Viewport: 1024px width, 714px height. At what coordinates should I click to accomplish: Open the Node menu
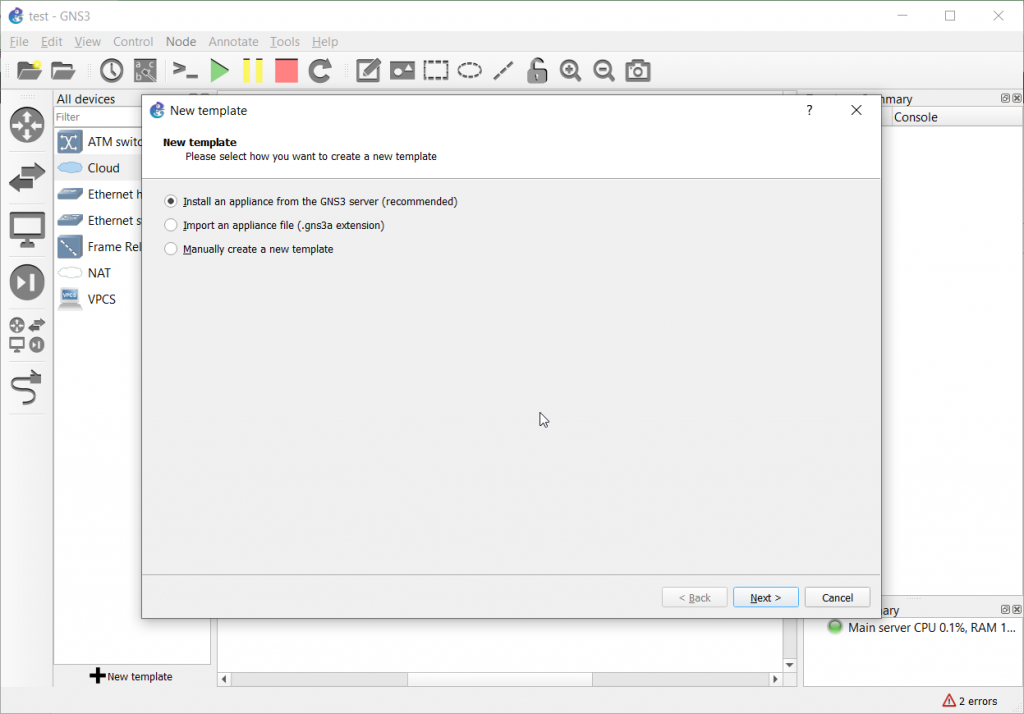(181, 42)
